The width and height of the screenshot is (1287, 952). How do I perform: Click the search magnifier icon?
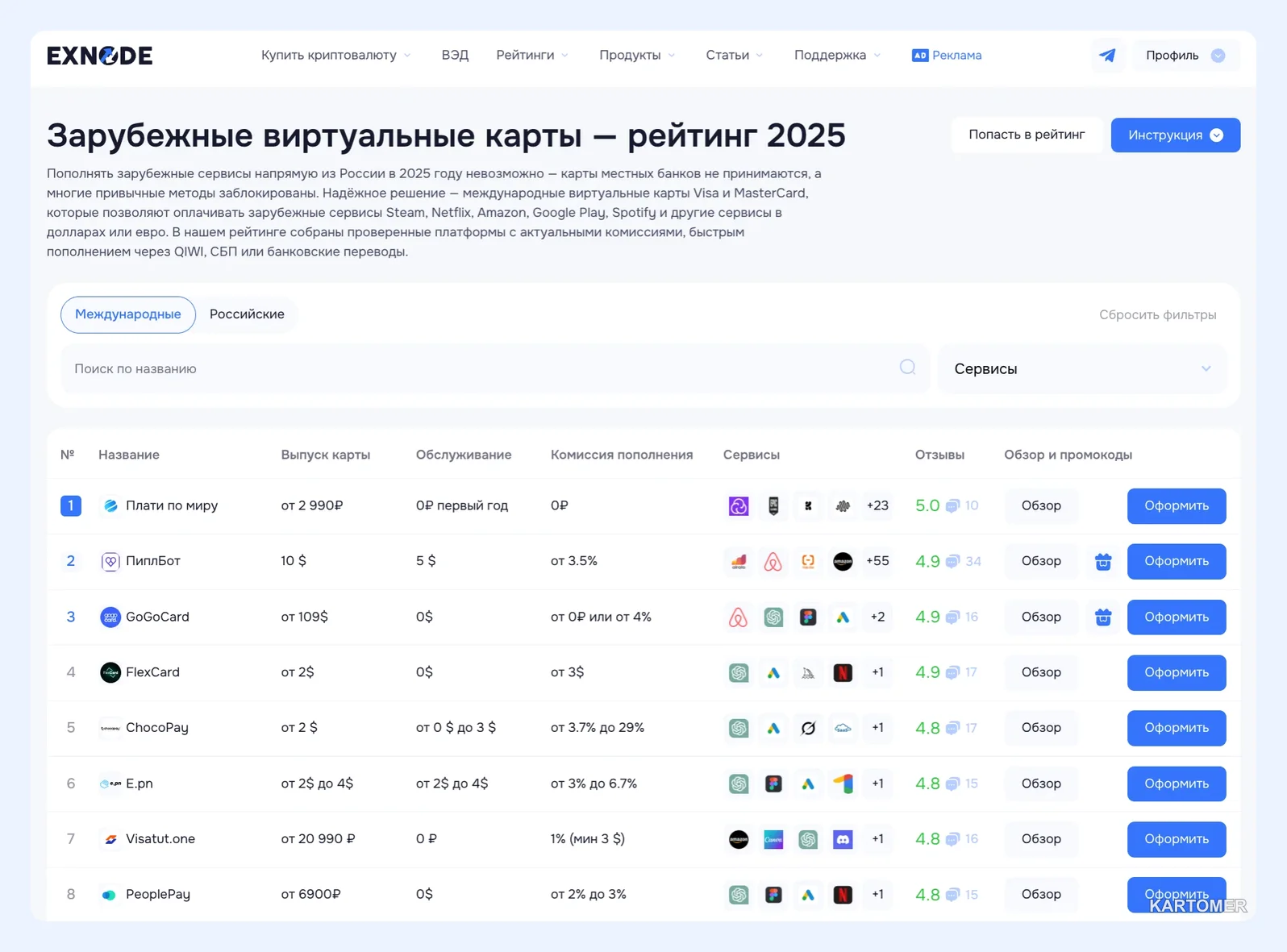coord(907,368)
